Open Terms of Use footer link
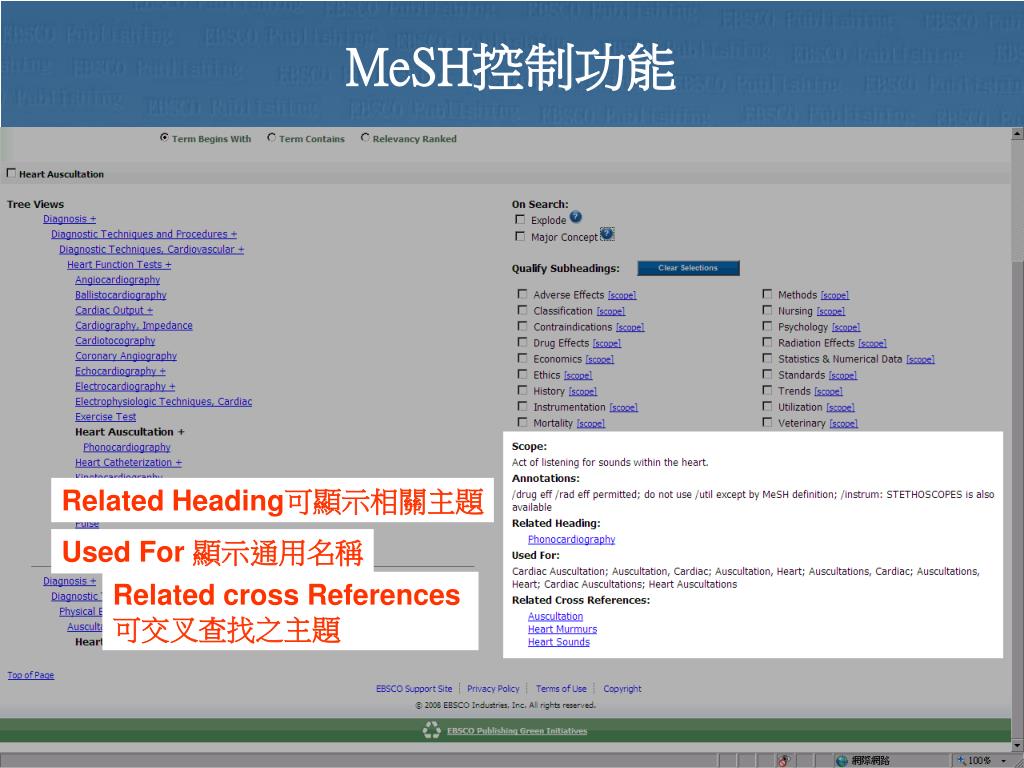Image resolution: width=1024 pixels, height=768 pixels. click(561, 688)
